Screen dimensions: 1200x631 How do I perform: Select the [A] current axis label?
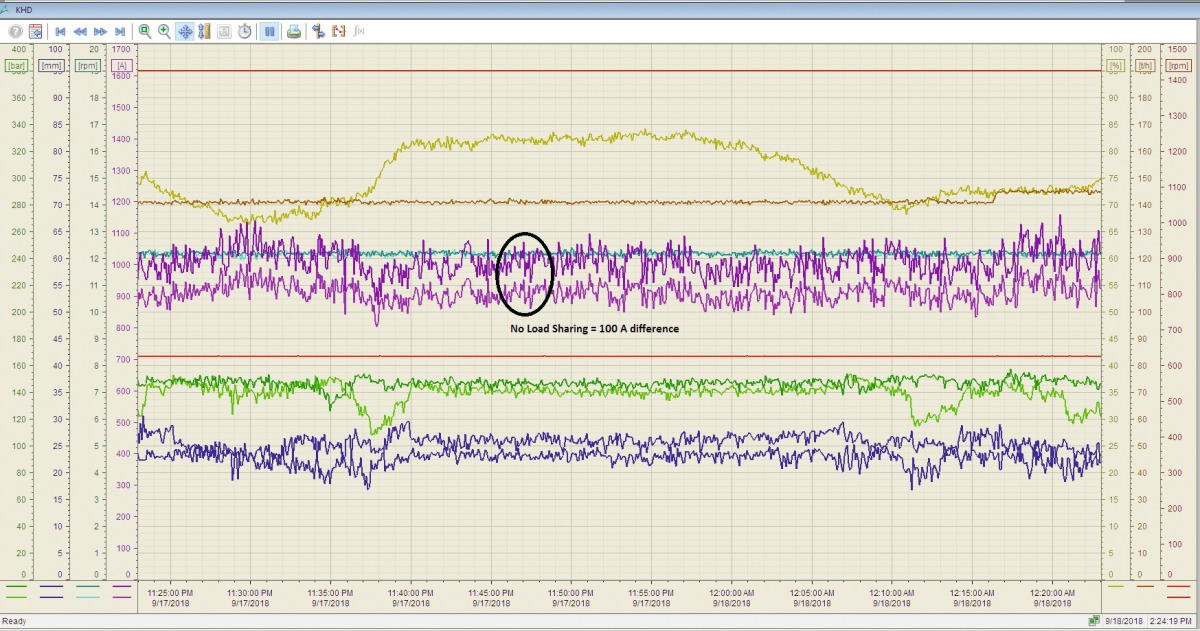[x=121, y=66]
